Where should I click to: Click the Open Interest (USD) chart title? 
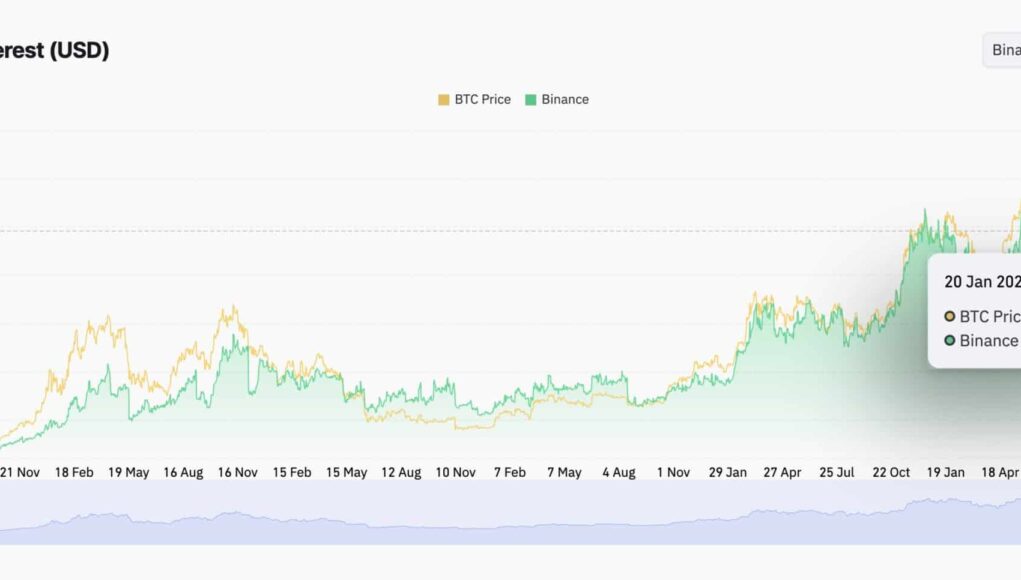point(54,50)
